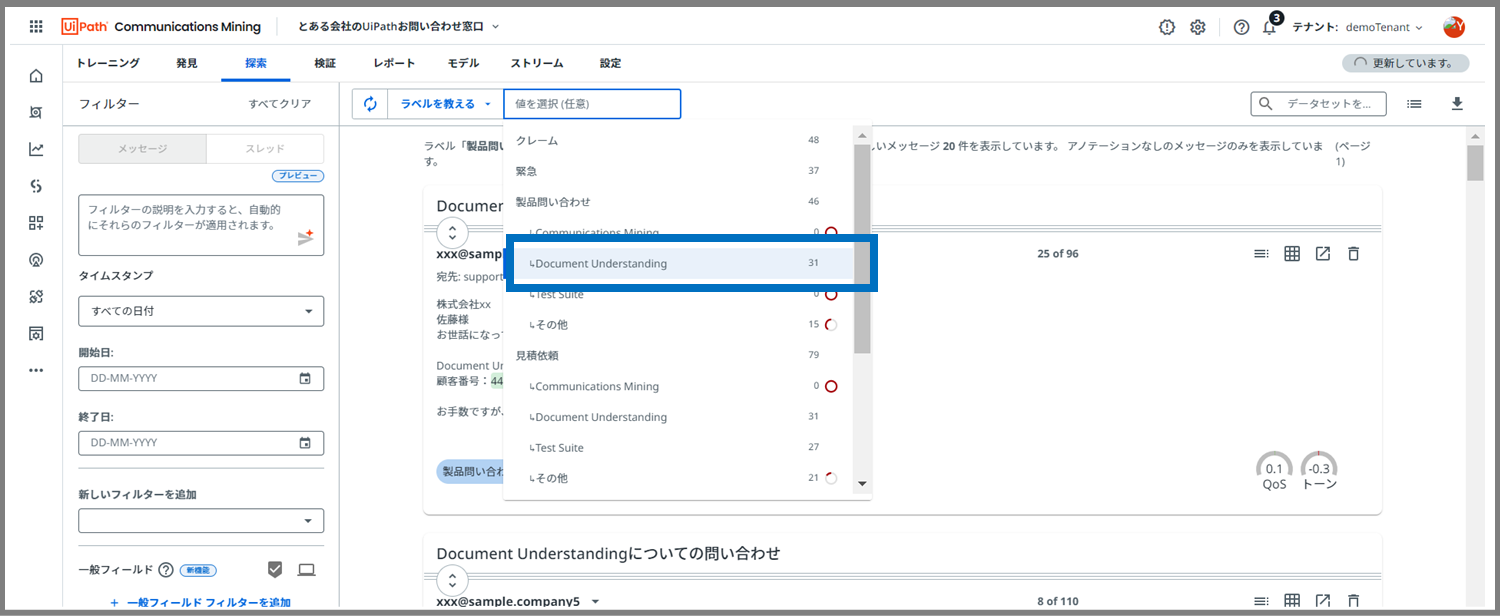
Task: Open the archive box icon in sidebar
Action: (36, 333)
